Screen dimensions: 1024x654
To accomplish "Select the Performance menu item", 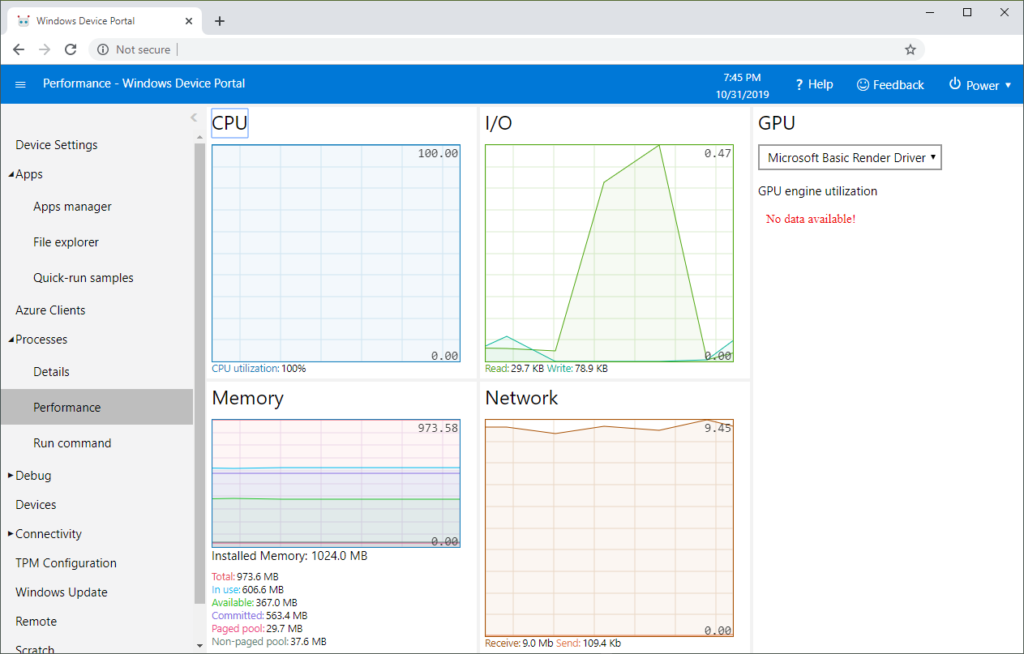I will 97,407.
